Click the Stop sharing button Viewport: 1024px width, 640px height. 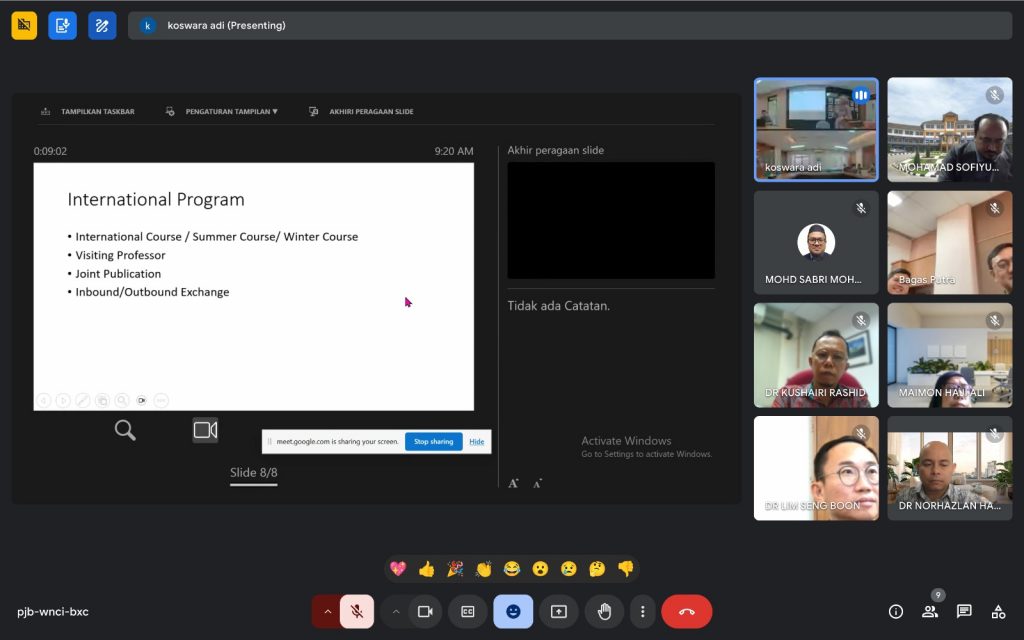click(433, 441)
